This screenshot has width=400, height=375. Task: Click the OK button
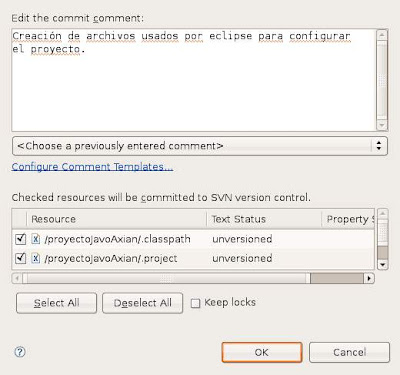pos(262,352)
